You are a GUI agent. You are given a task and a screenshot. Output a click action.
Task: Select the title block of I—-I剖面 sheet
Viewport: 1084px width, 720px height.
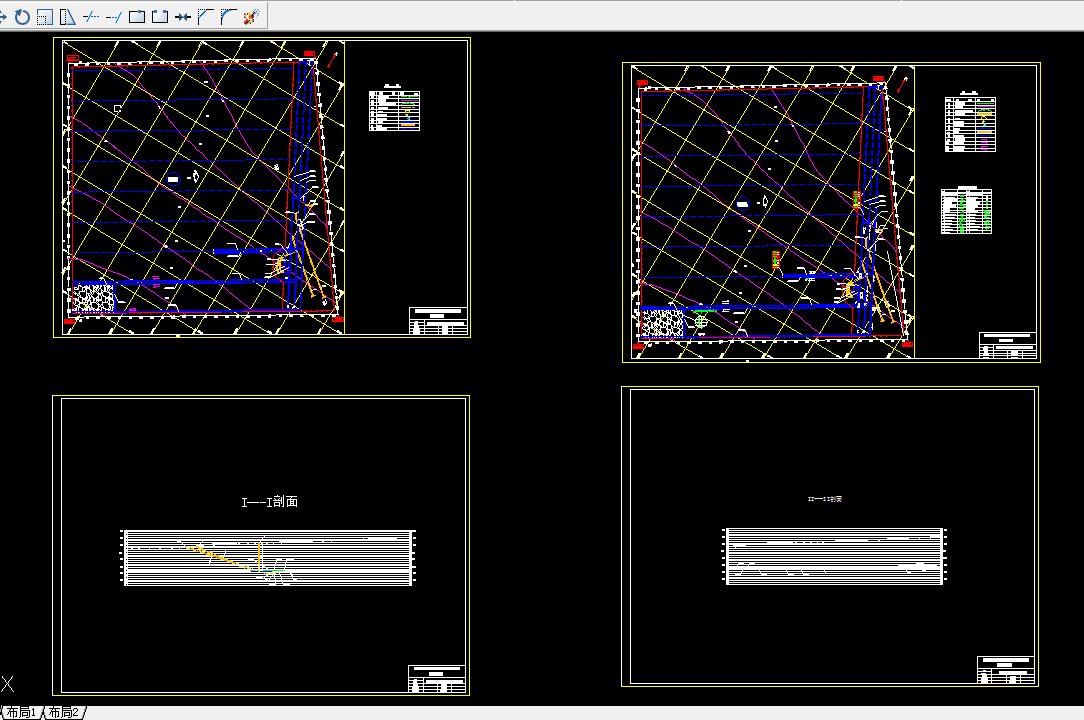coord(437,679)
